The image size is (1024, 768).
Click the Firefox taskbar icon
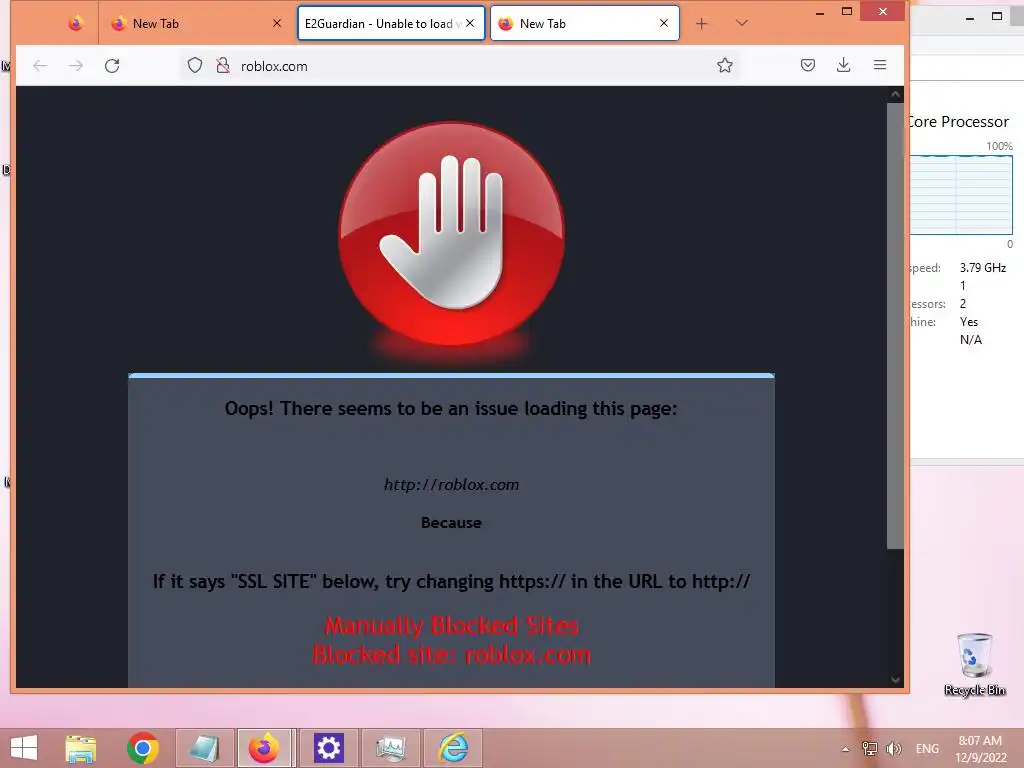point(264,748)
